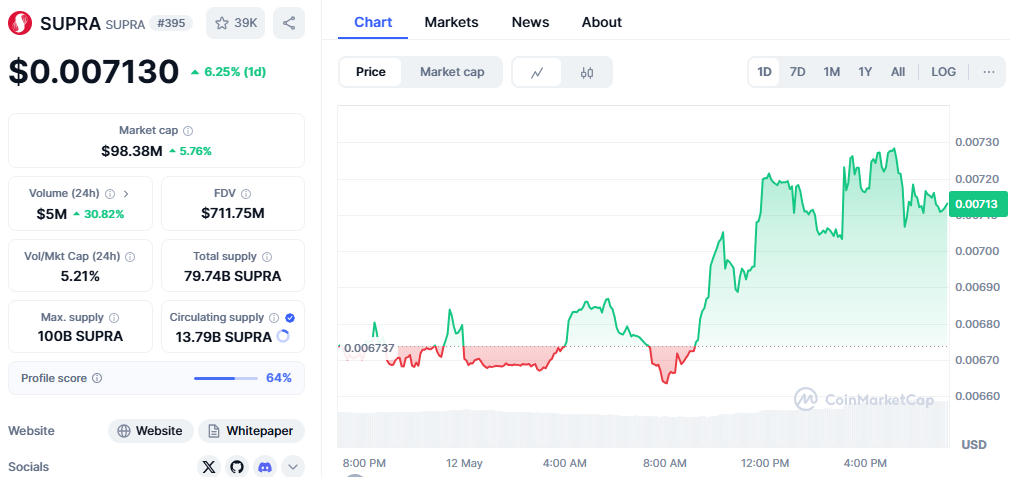Click the $98.38M market cap value
Viewport: 1010px width, 477px height.
click(132, 151)
